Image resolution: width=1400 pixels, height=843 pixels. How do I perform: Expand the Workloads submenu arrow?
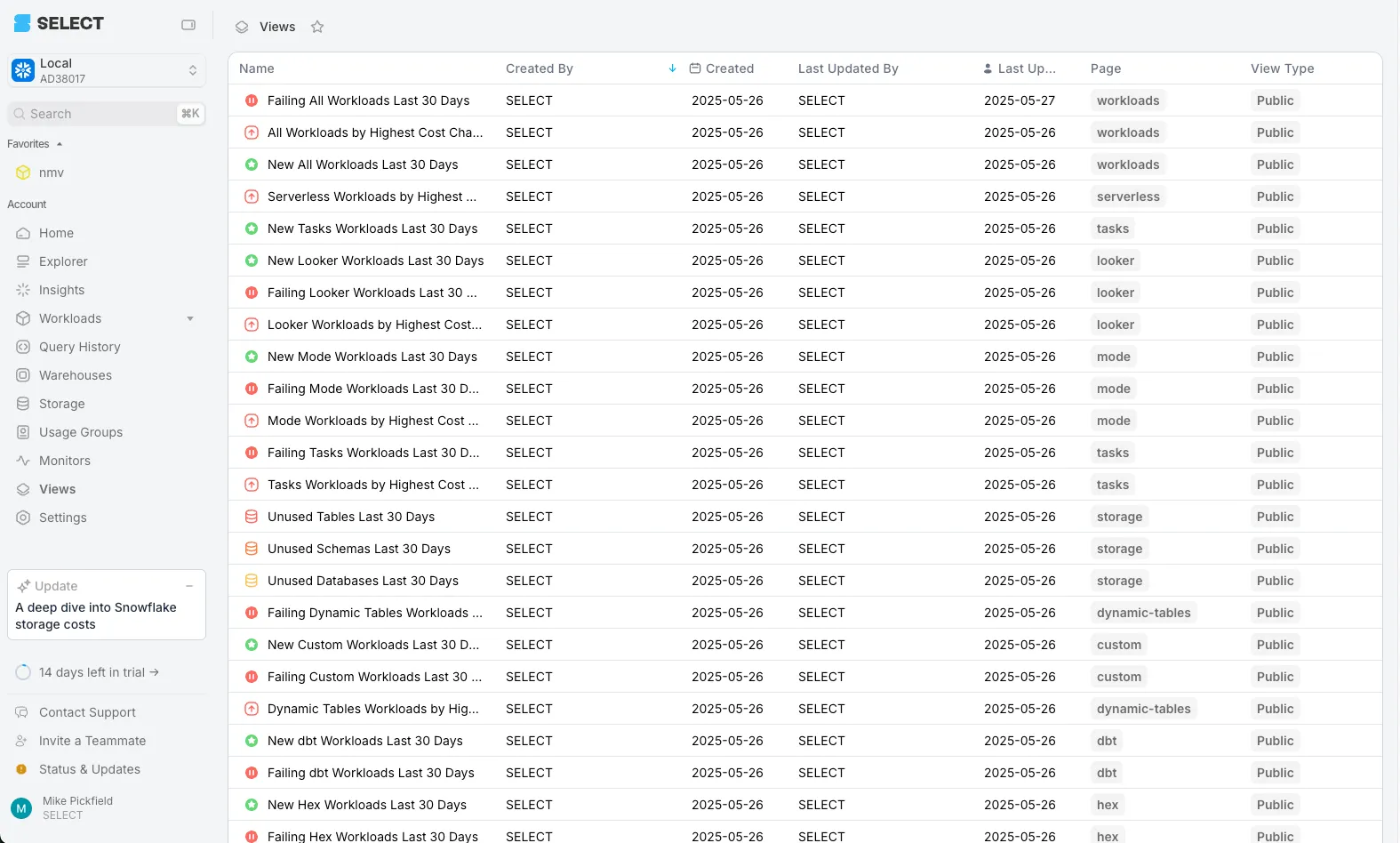click(x=190, y=318)
